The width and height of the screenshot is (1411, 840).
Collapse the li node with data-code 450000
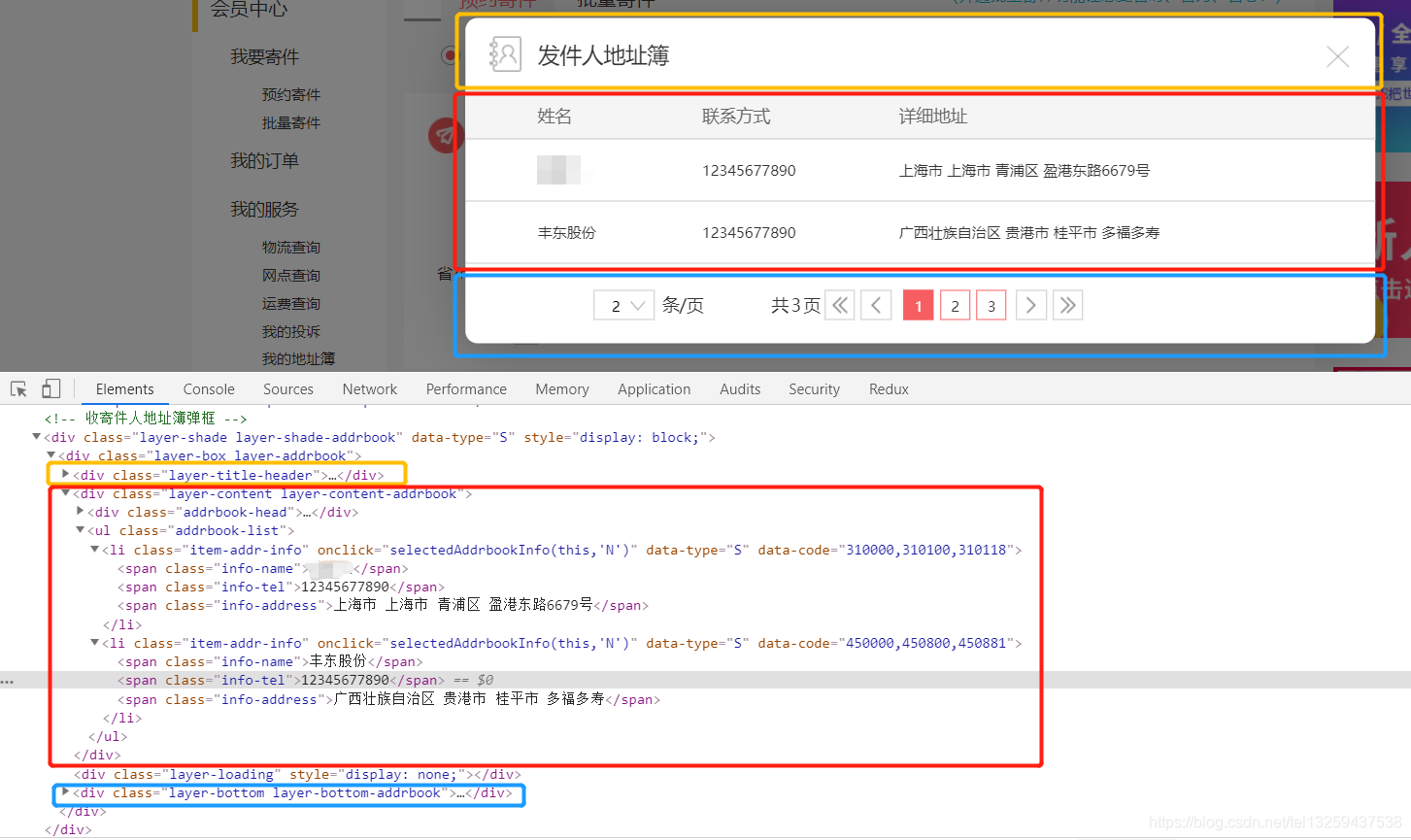pyautogui.click(x=95, y=642)
